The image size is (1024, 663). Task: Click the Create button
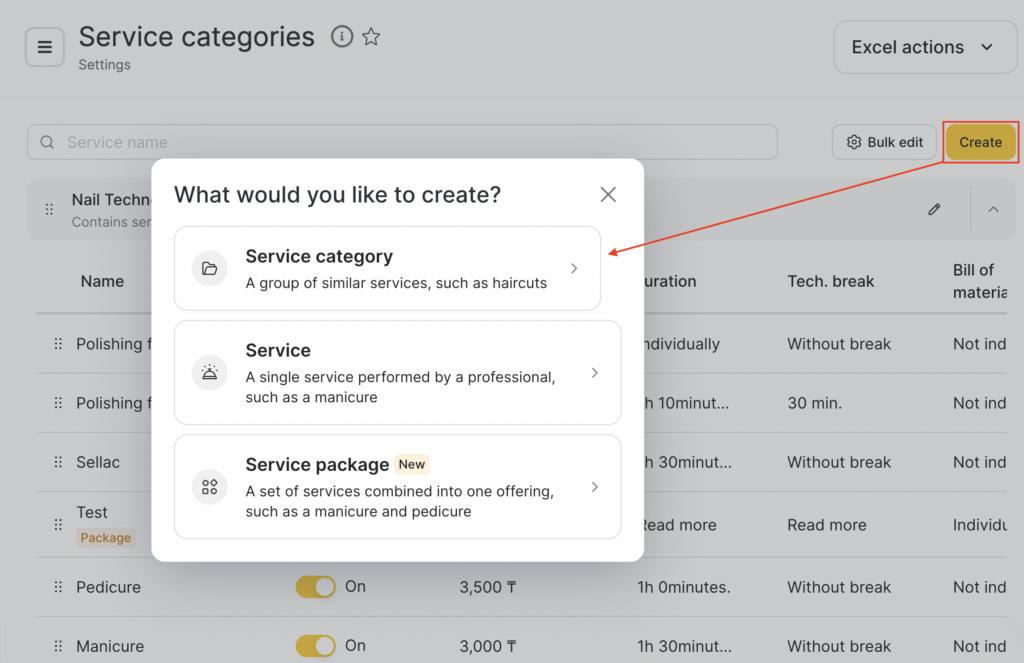(x=980, y=142)
